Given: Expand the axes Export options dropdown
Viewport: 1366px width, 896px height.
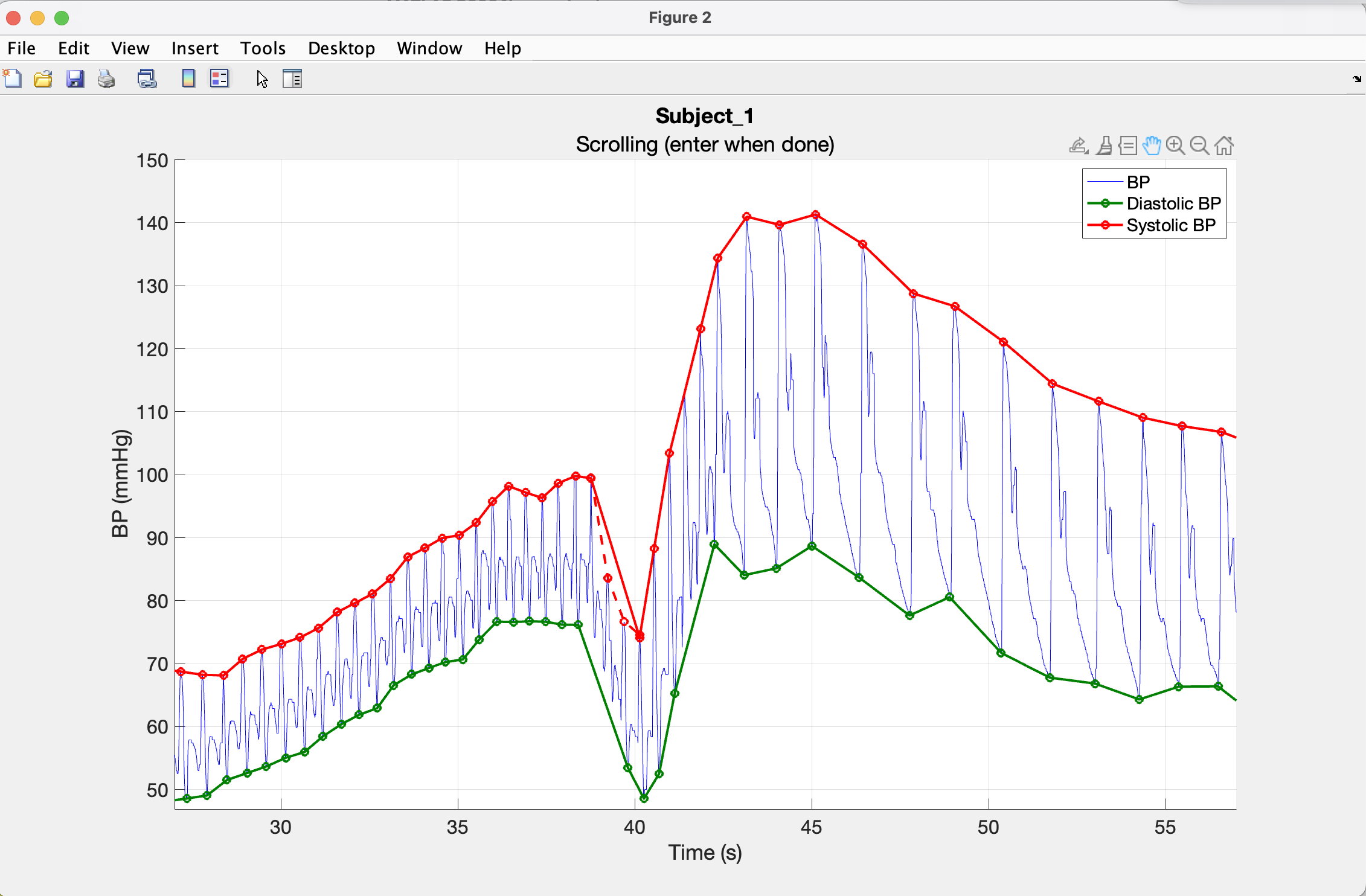Looking at the screenshot, I should click(x=1079, y=146).
